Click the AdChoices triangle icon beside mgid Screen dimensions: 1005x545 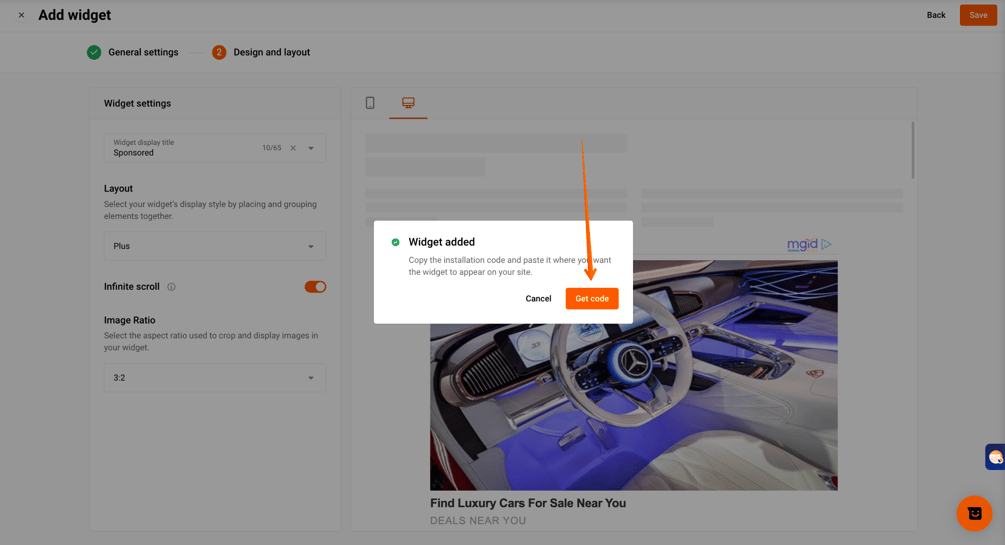pos(826,244)
